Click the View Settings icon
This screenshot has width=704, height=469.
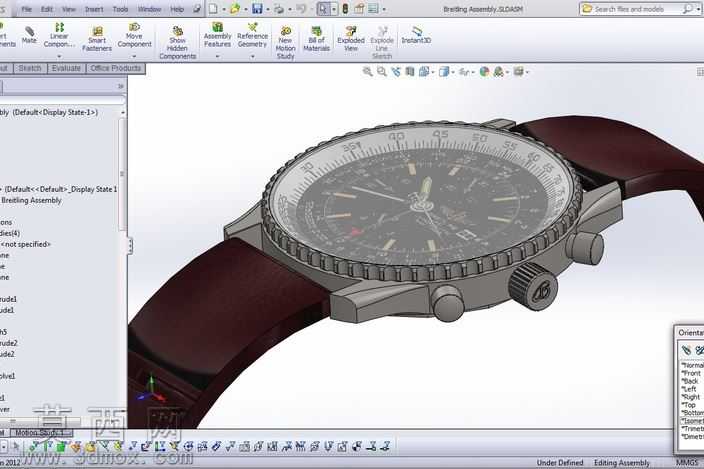[519, 72]
